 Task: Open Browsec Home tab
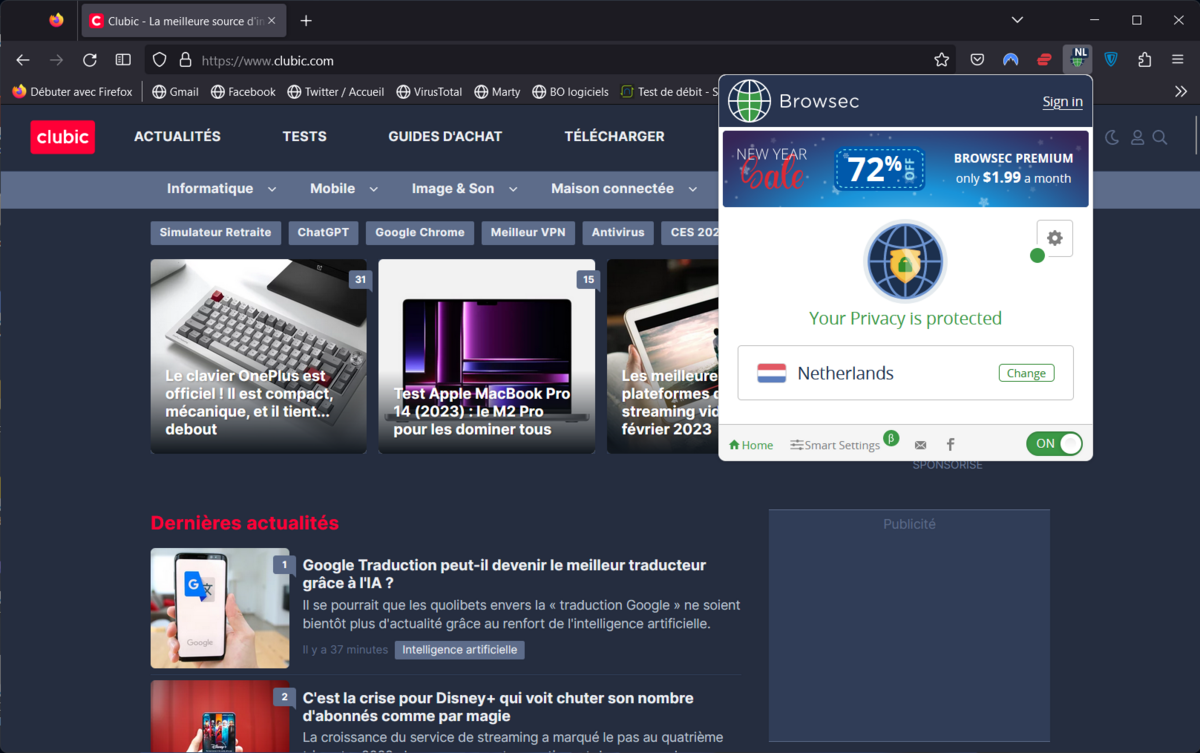[751, 445]
